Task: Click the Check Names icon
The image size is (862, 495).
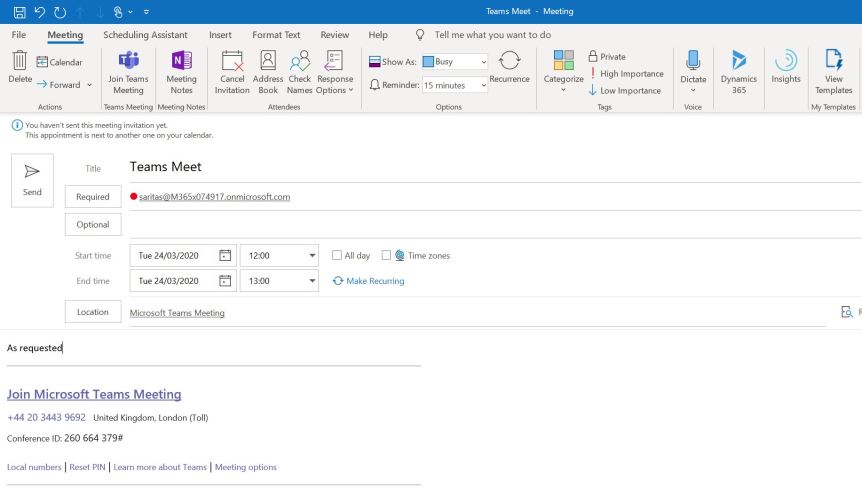Action: (299, 62)
